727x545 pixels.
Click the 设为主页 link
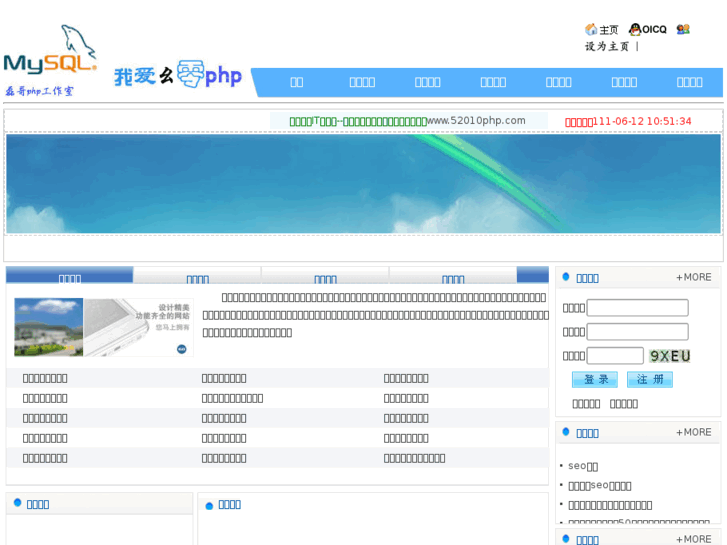607,46
